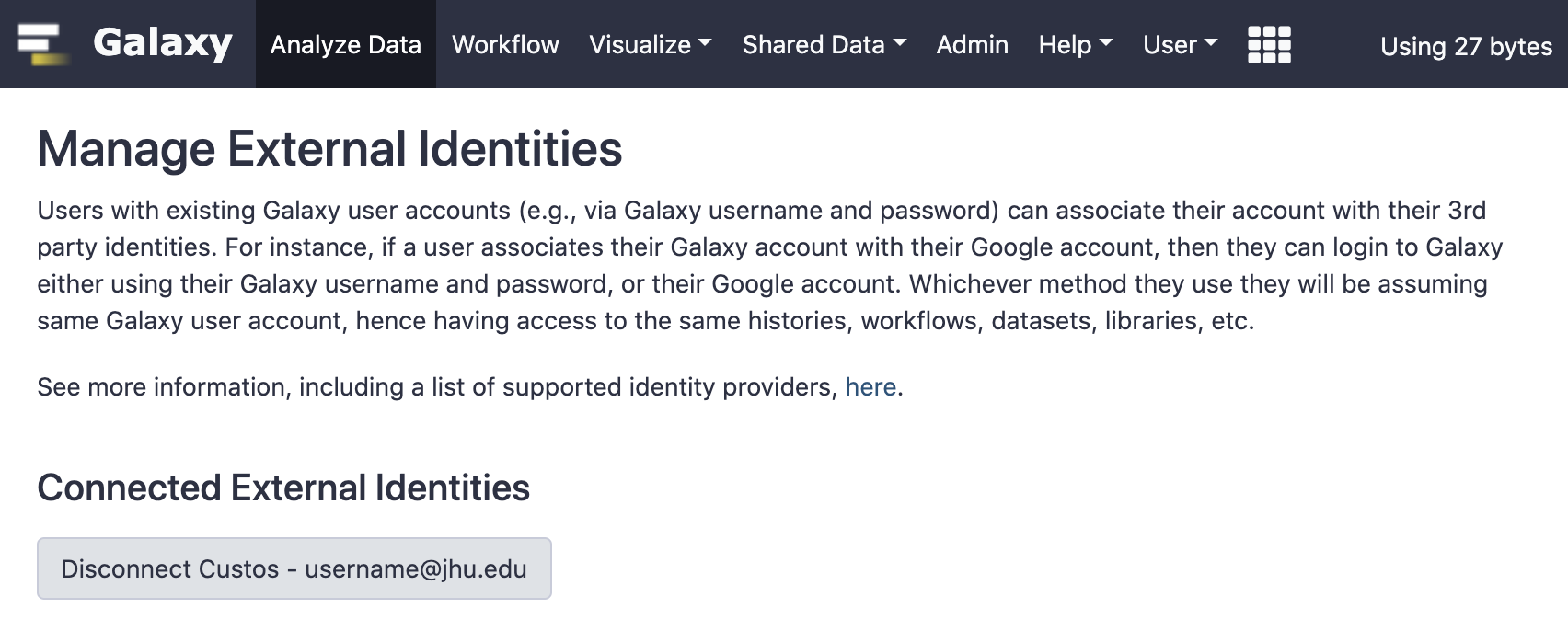Expand the Shared Data dropdown arrow
Image resolution: width=1568 pixels, height=620 pixels.
(900, 43)
